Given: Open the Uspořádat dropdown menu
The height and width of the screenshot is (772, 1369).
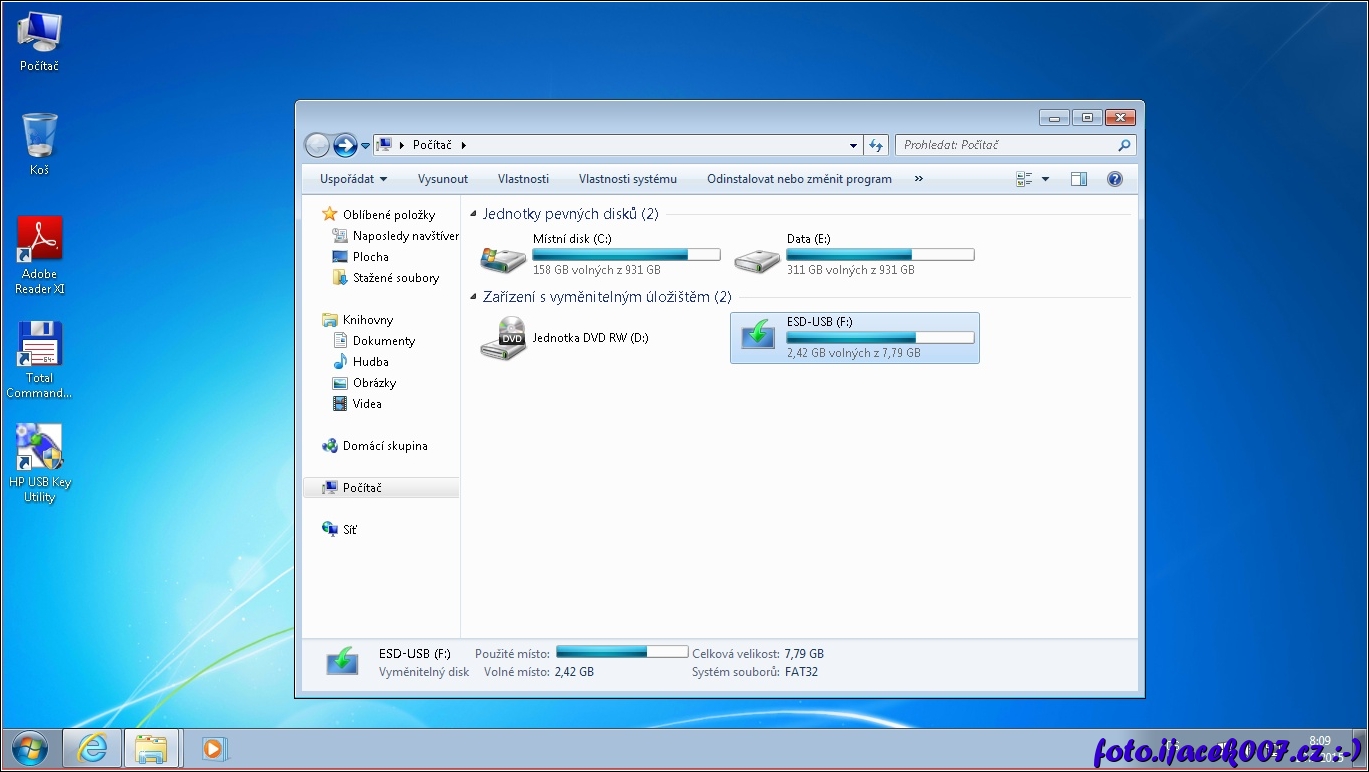Looking at the screenshot, I should coord(353,179).
